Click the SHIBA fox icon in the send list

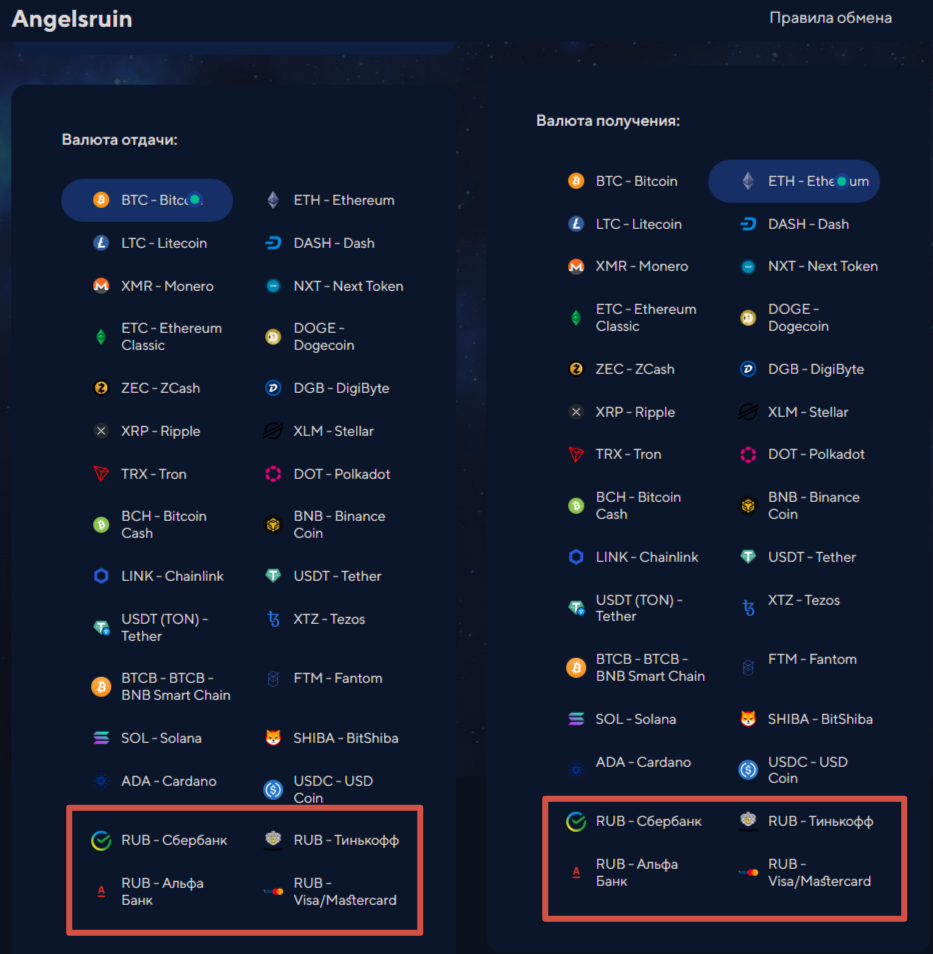point(273,737)
